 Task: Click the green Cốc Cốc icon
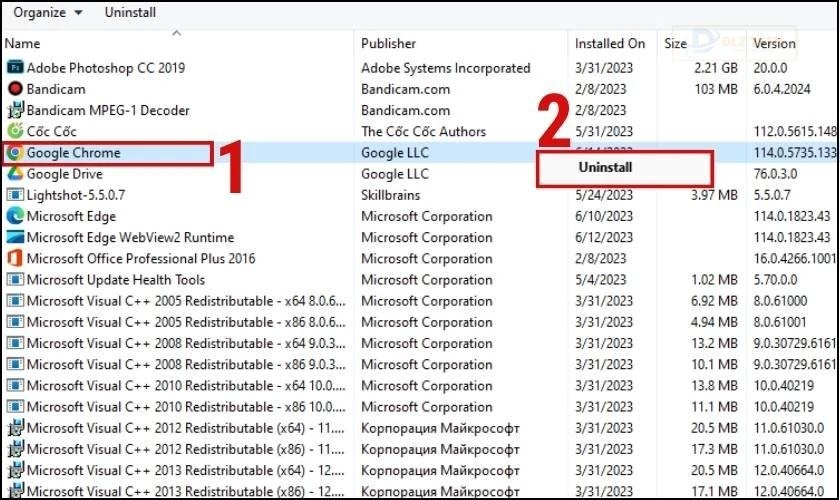pyautogui.click(x=15, y=131)
